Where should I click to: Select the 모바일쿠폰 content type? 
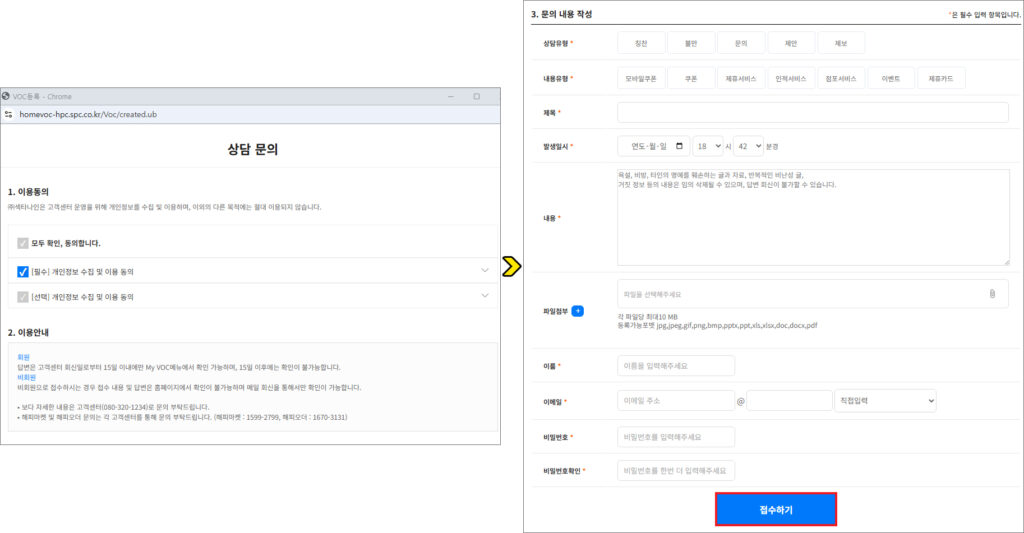(641, 78)
